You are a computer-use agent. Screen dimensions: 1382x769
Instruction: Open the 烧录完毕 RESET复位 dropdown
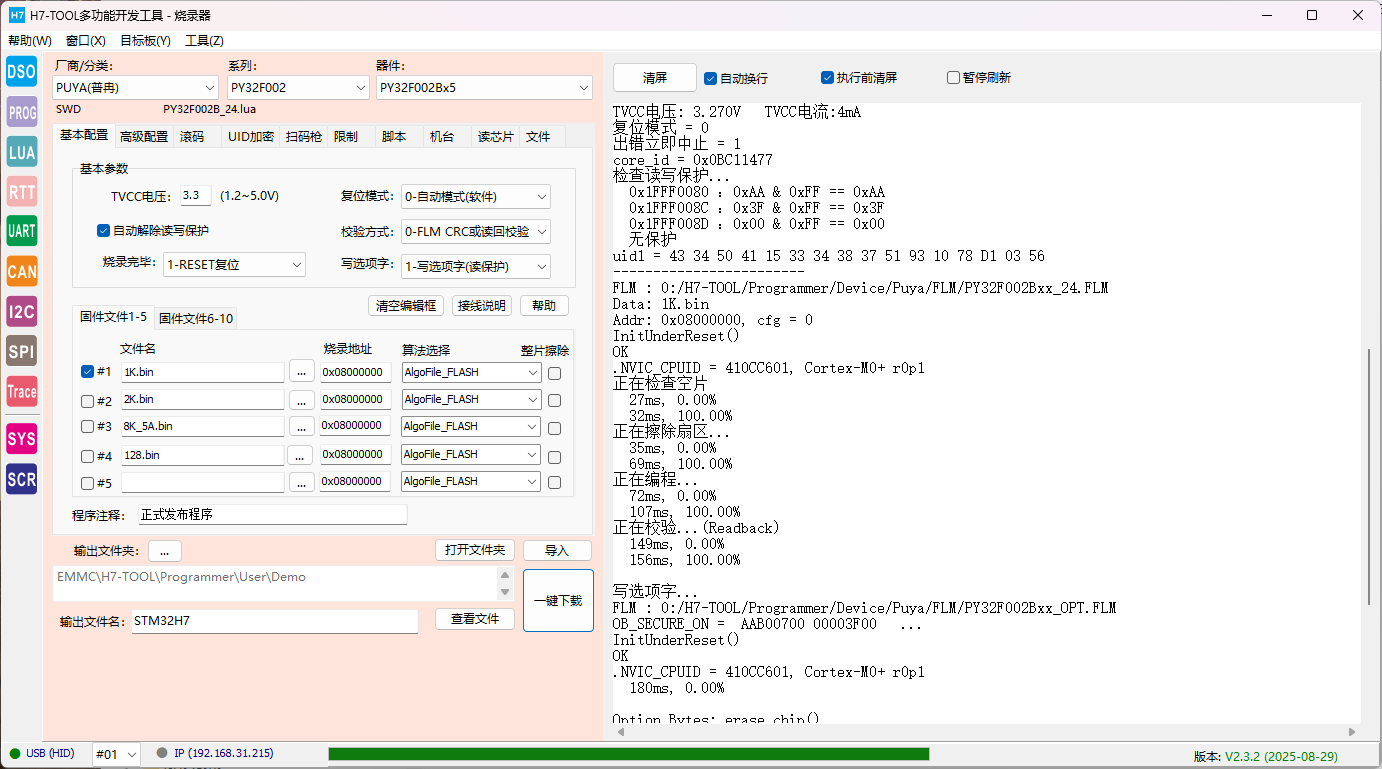coord(235,265)
